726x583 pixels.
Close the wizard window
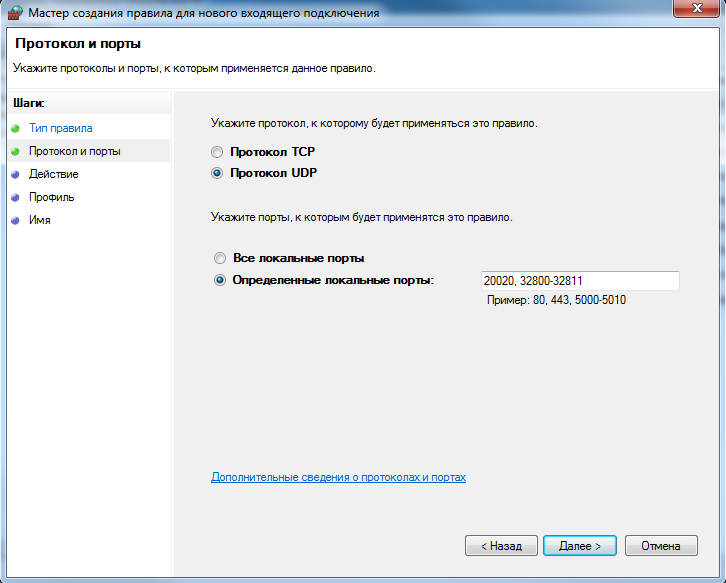(x=696, y=8)
